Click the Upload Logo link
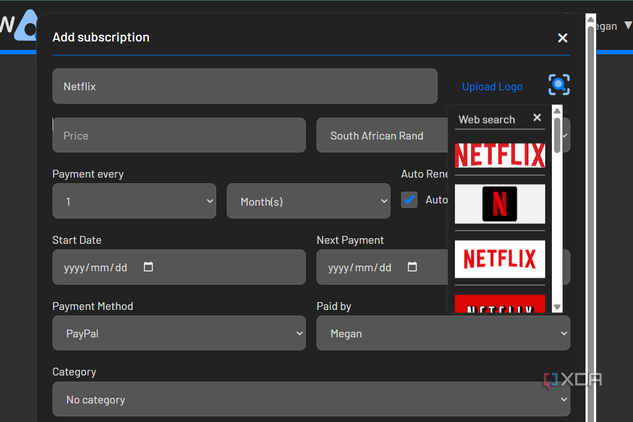 (x=492, y=86)
